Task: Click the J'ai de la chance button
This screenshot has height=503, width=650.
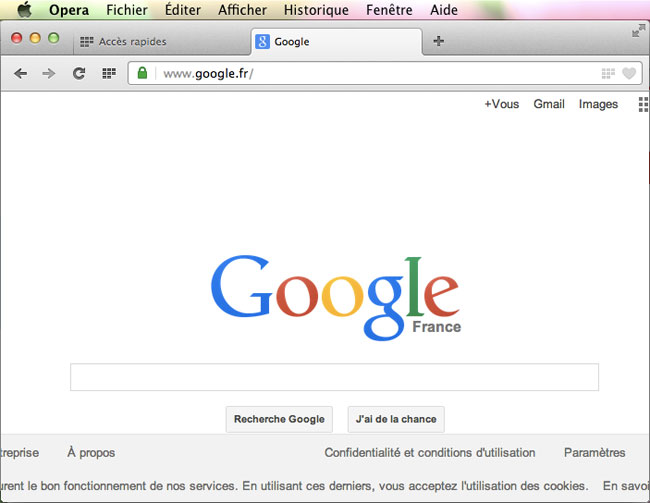Action: coord(396,419)
